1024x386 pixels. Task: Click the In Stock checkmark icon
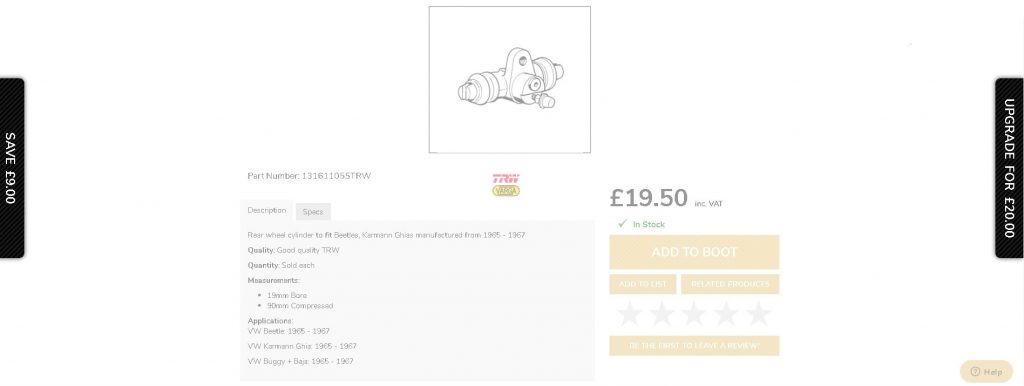click(622, 223)
